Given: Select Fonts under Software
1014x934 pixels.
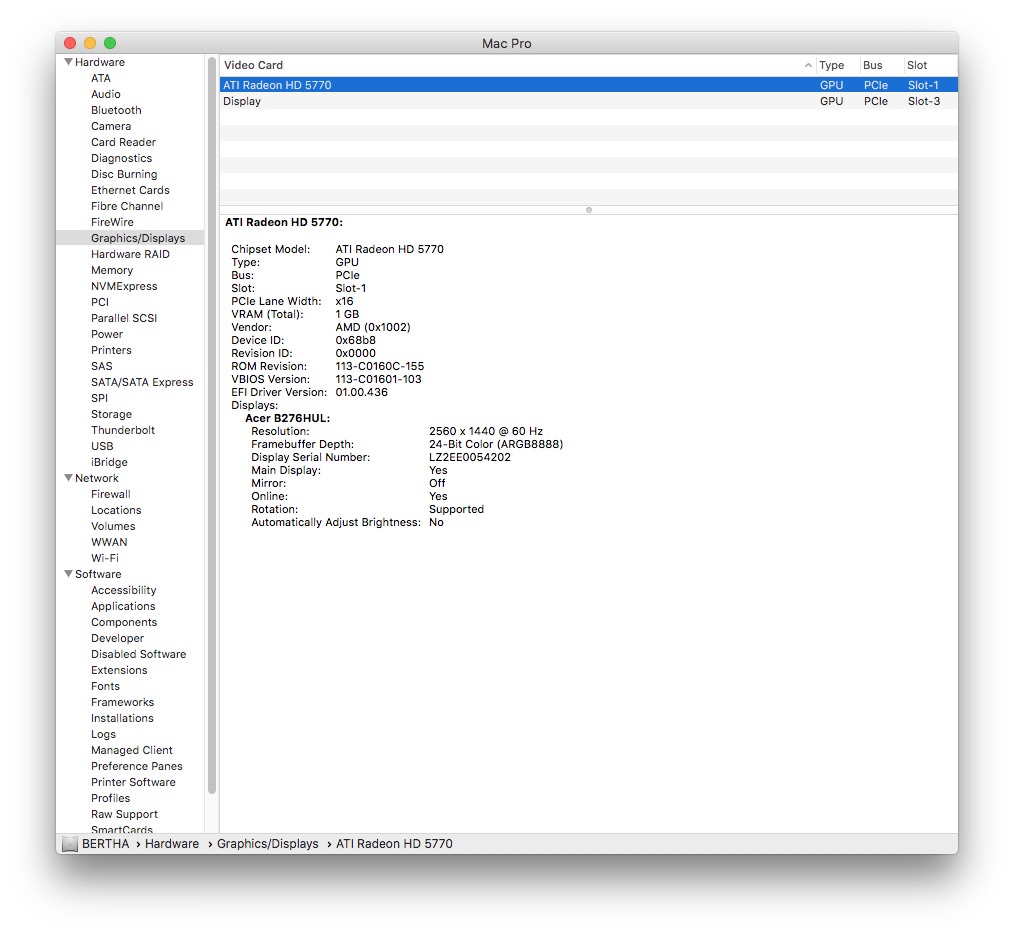Looking at the screenshot, I should click(105, 686).
